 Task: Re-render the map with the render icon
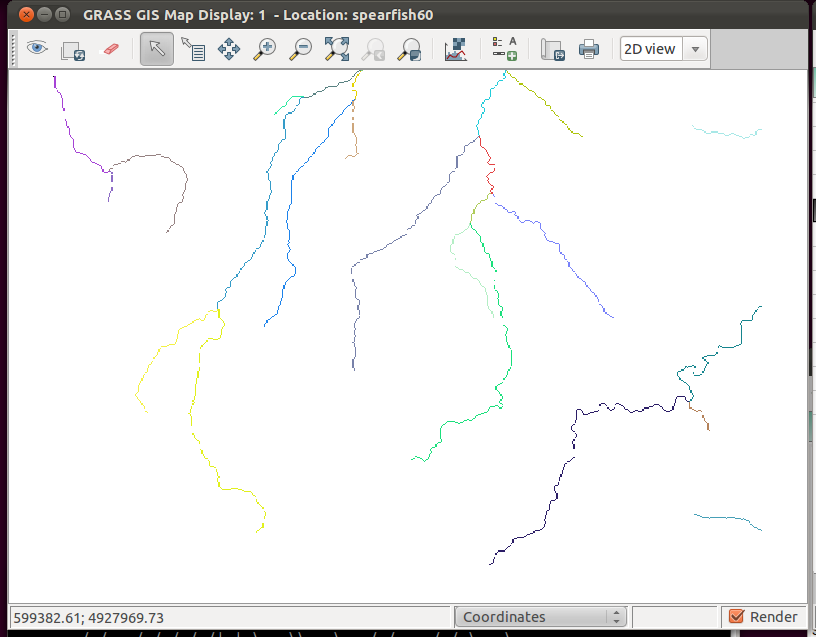(73, 50)
